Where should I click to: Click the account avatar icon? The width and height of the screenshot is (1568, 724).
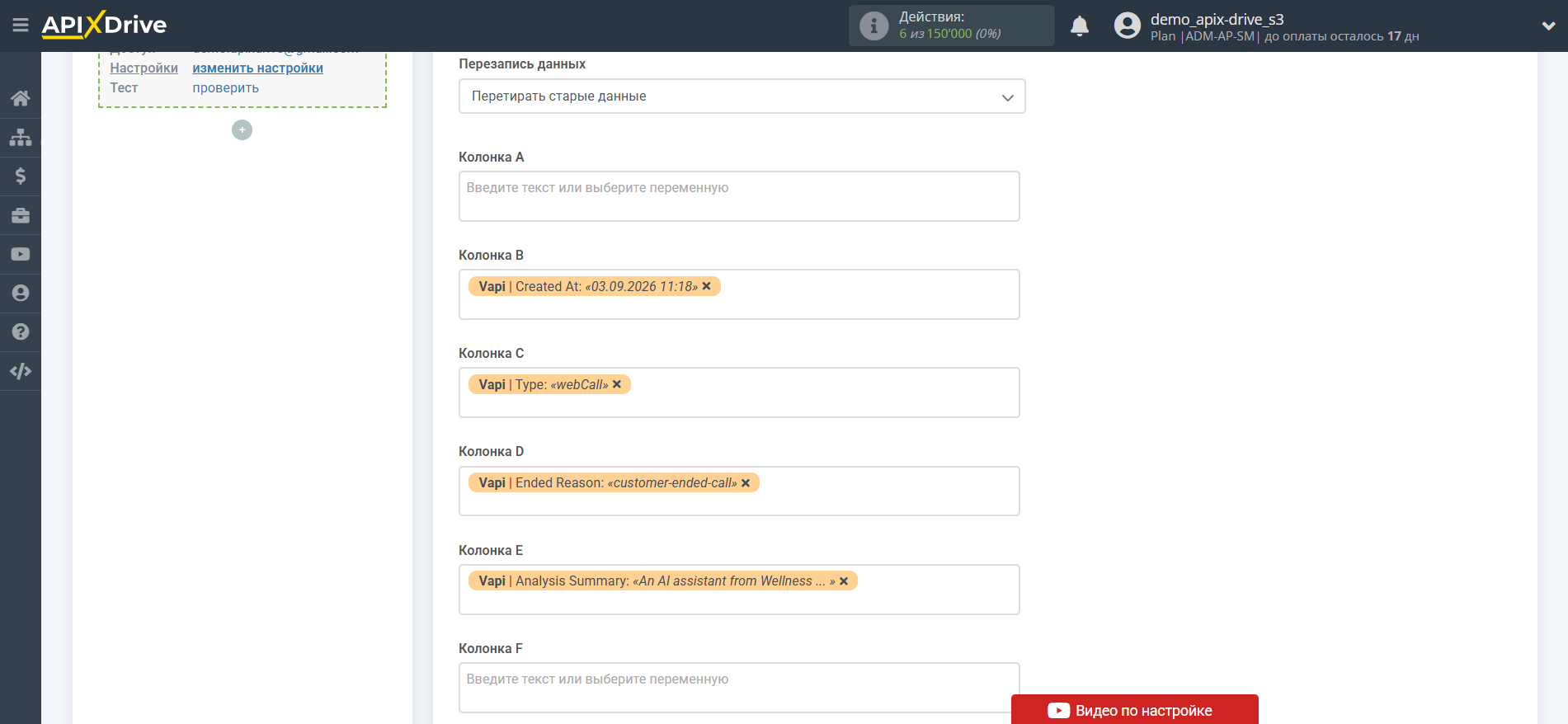[1128, 26]
